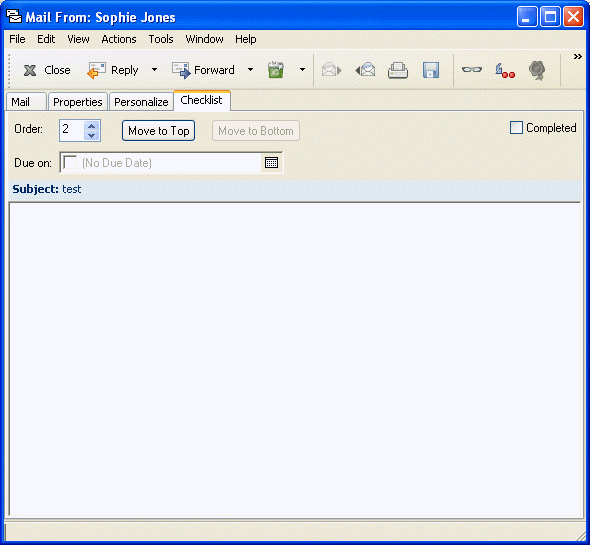Click the Print icon
This screenshot has width=590, height=545.
tap(398, 70)
